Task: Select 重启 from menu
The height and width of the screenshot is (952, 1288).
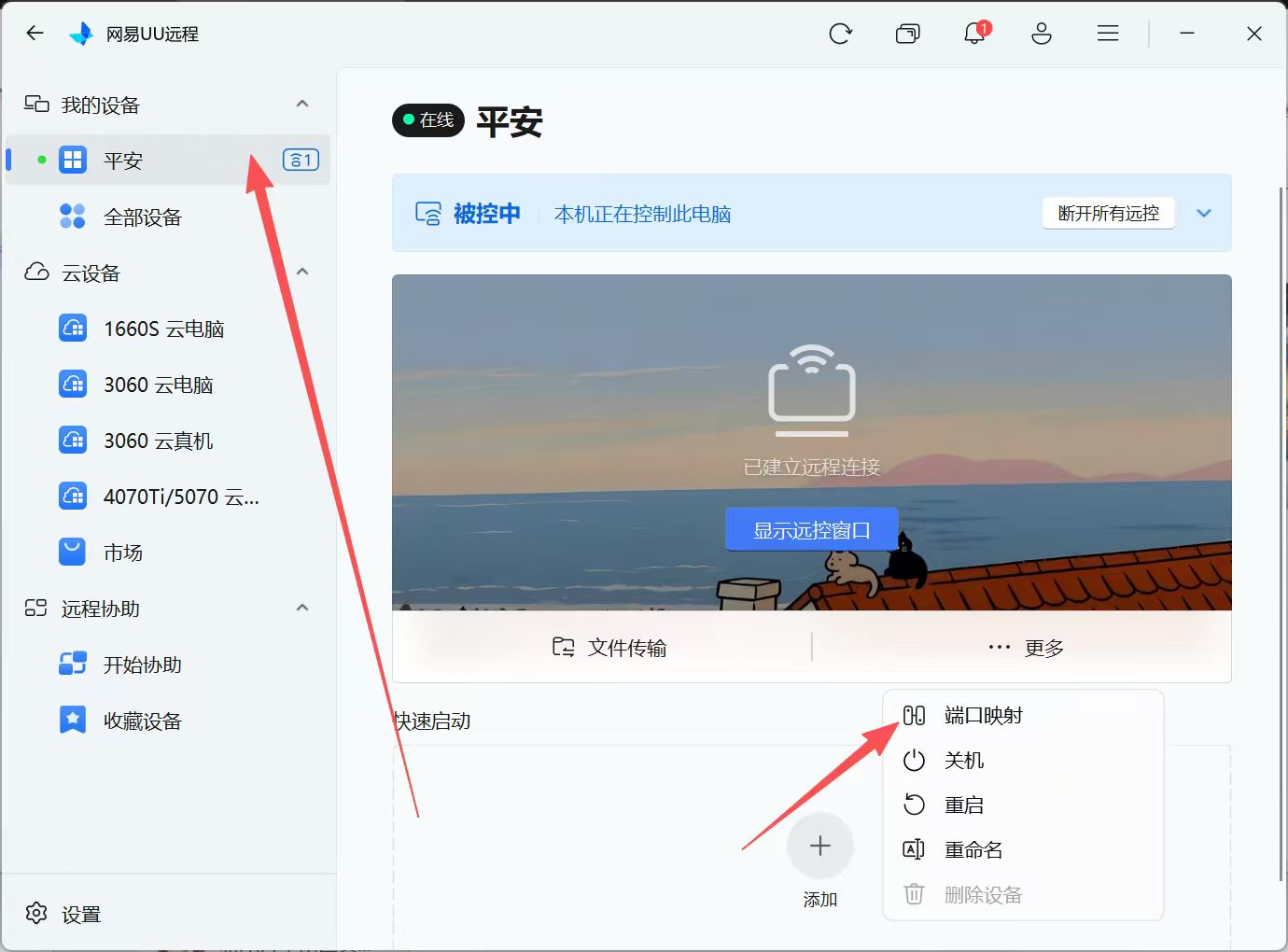Action: [1023, 805]
